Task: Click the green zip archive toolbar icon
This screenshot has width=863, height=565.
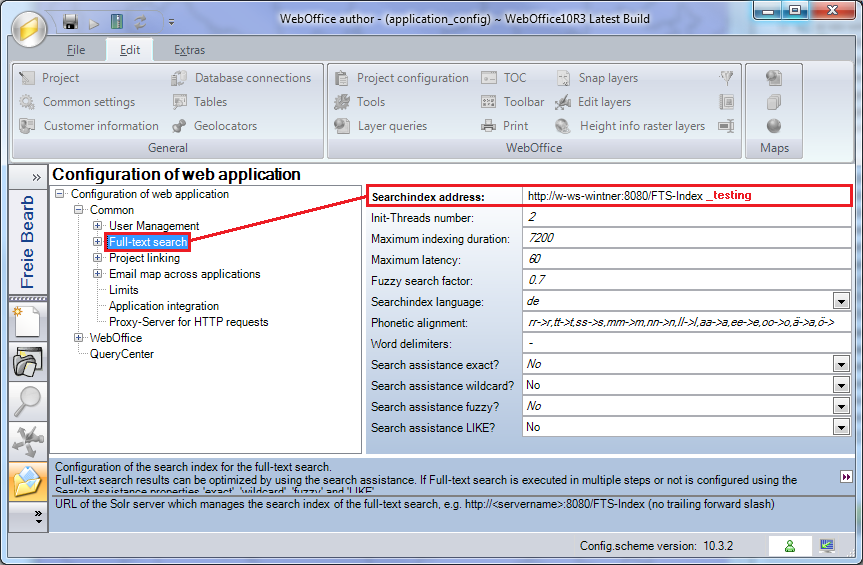Action: pos(117,22)
